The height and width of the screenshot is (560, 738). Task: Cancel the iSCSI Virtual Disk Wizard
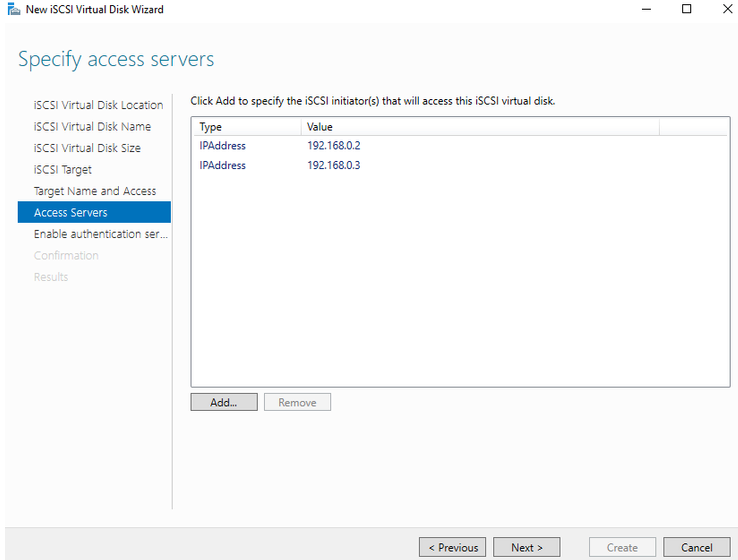tap(697, 547)
